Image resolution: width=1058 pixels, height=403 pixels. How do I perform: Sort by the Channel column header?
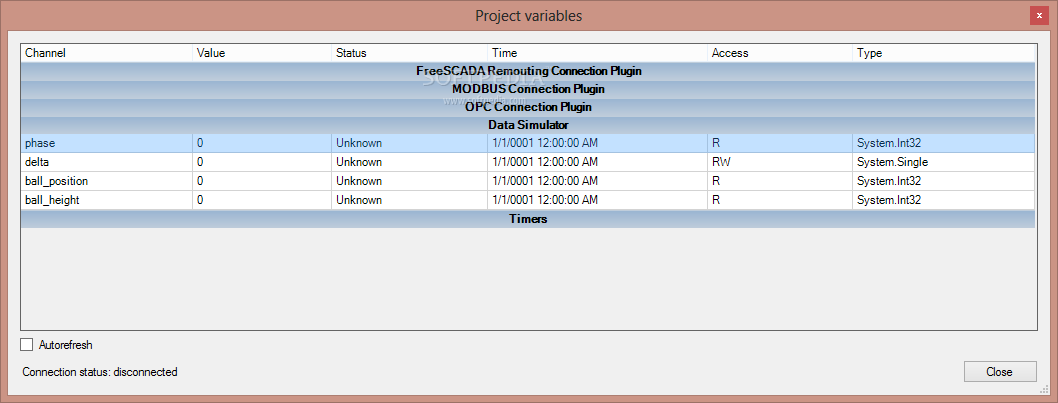pos(107,53)
